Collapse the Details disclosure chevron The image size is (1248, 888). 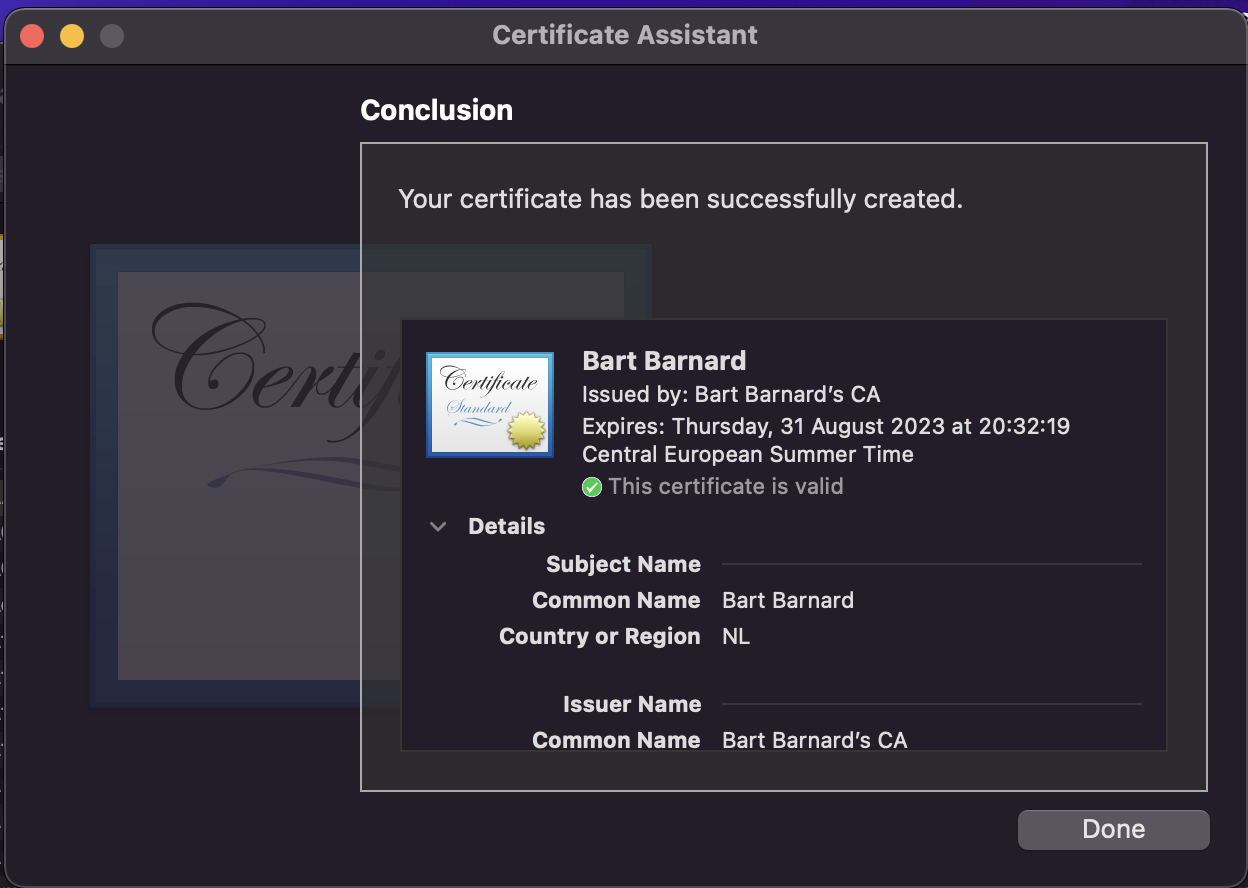(438, 527)
